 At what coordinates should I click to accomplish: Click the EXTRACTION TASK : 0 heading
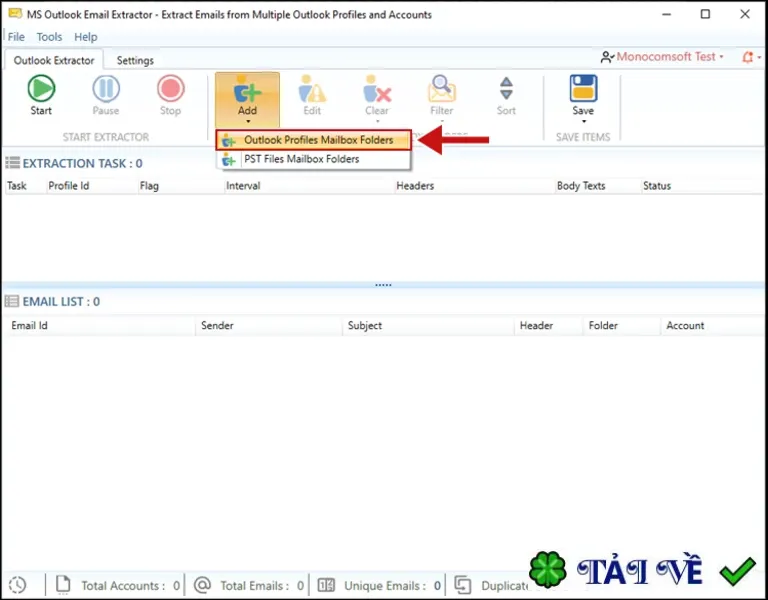pos(82,163)
